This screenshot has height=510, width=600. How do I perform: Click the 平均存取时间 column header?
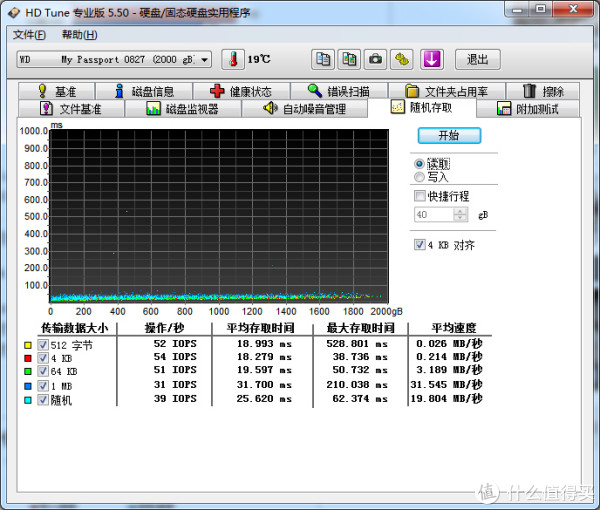(261, 328)
